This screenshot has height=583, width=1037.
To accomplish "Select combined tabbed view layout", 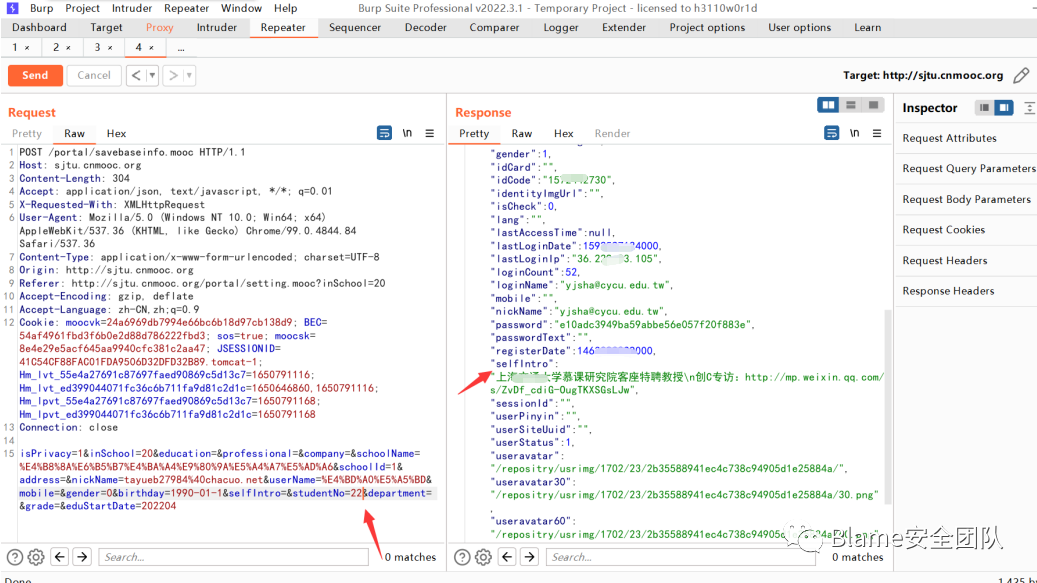I will (874, 105).
